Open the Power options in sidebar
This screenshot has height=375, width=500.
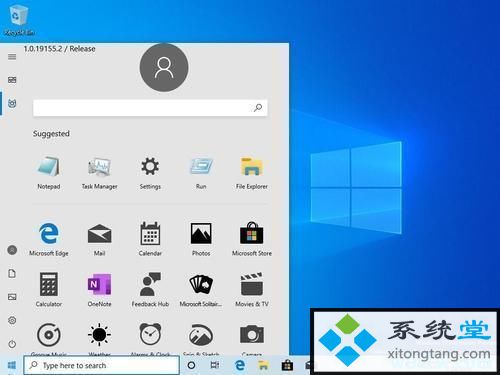pyautogui.click(x=12, y=343)
